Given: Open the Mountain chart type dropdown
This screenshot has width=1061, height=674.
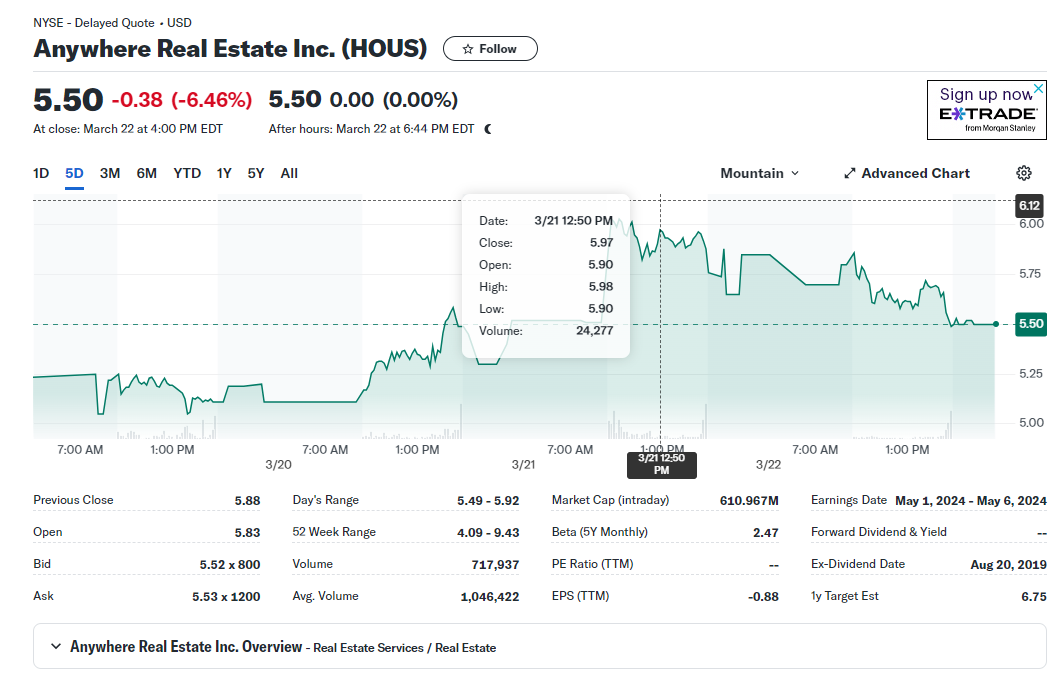Looking at the screenshot, I should 759,173.
